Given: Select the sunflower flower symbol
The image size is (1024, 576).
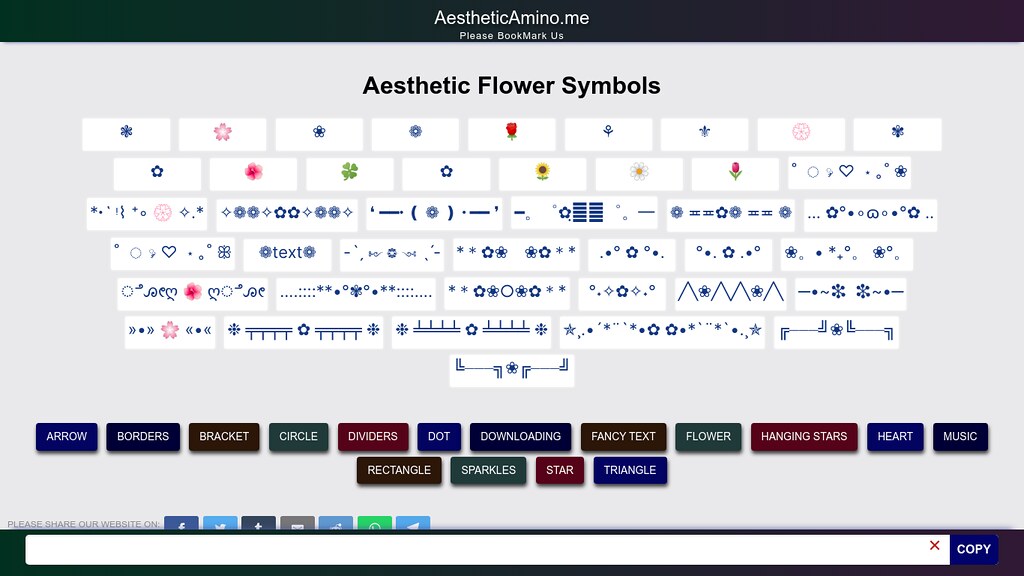Looking at the screenshot, I should pos(541,173).
